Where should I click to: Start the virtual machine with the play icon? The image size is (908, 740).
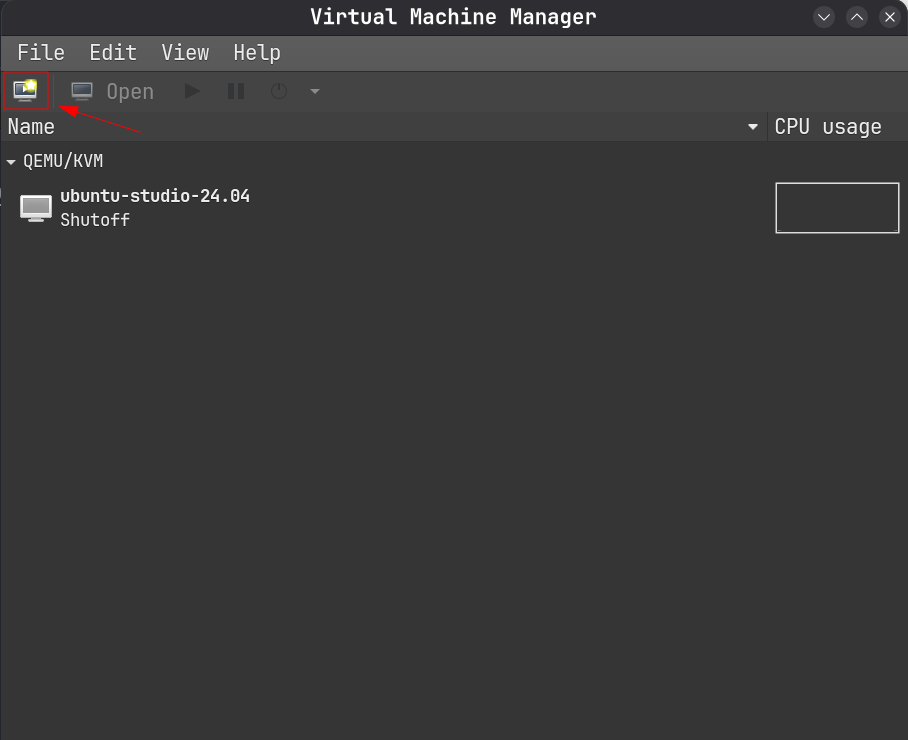tap(192, 91)
